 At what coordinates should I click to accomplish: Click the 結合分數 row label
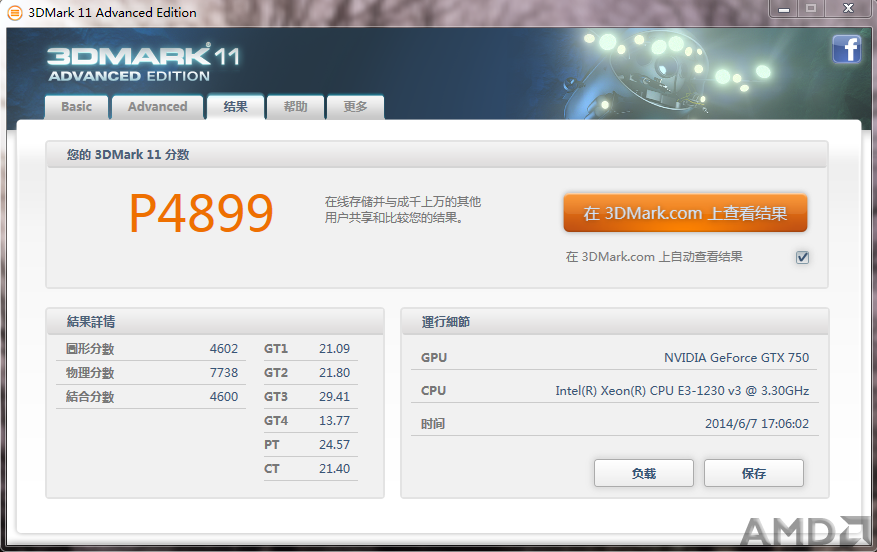pos(90,397)
